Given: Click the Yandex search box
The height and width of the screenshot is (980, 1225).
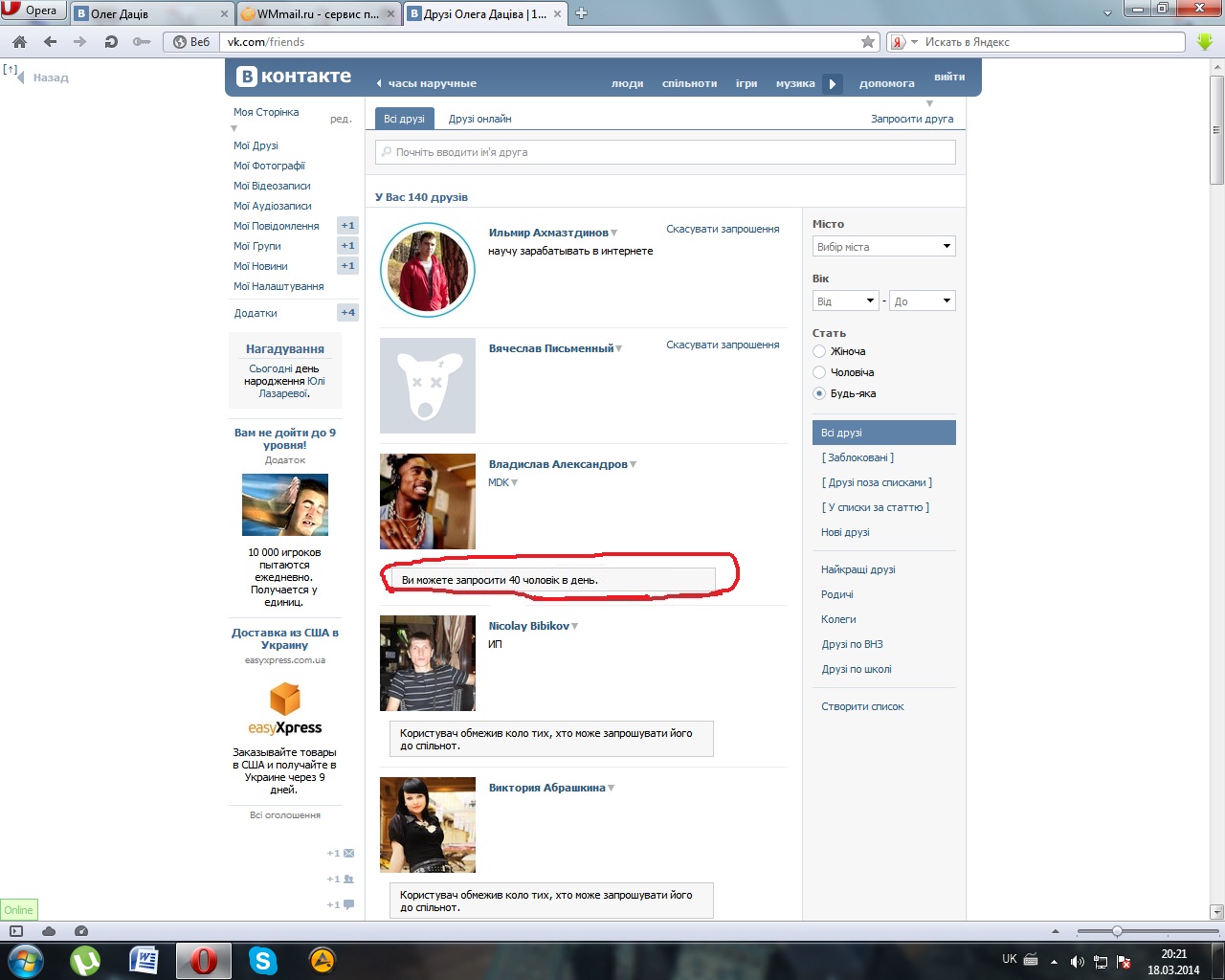Looking at the screenshot, I should point(1053,42).
